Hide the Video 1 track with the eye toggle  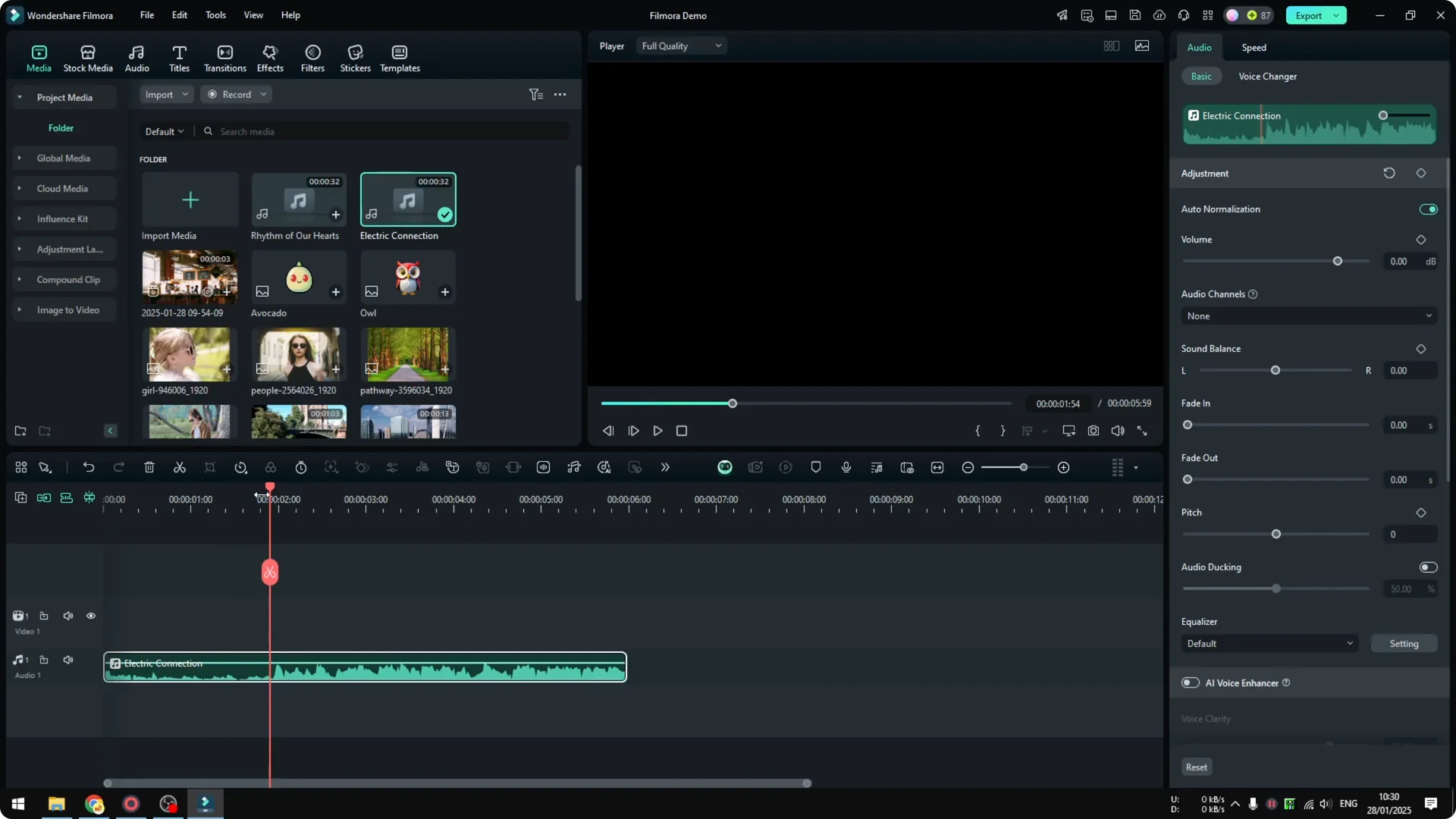[91, 616]
